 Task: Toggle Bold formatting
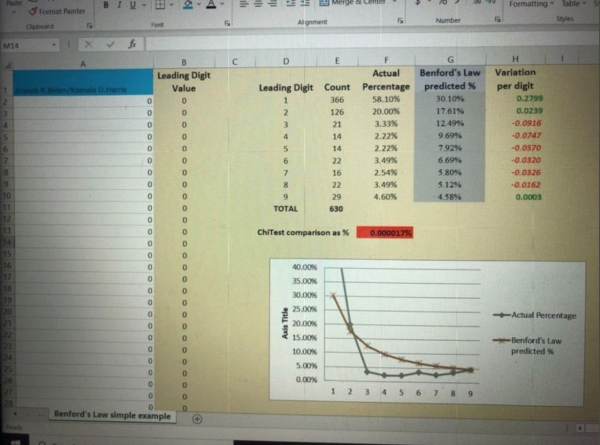coord(103,7)
